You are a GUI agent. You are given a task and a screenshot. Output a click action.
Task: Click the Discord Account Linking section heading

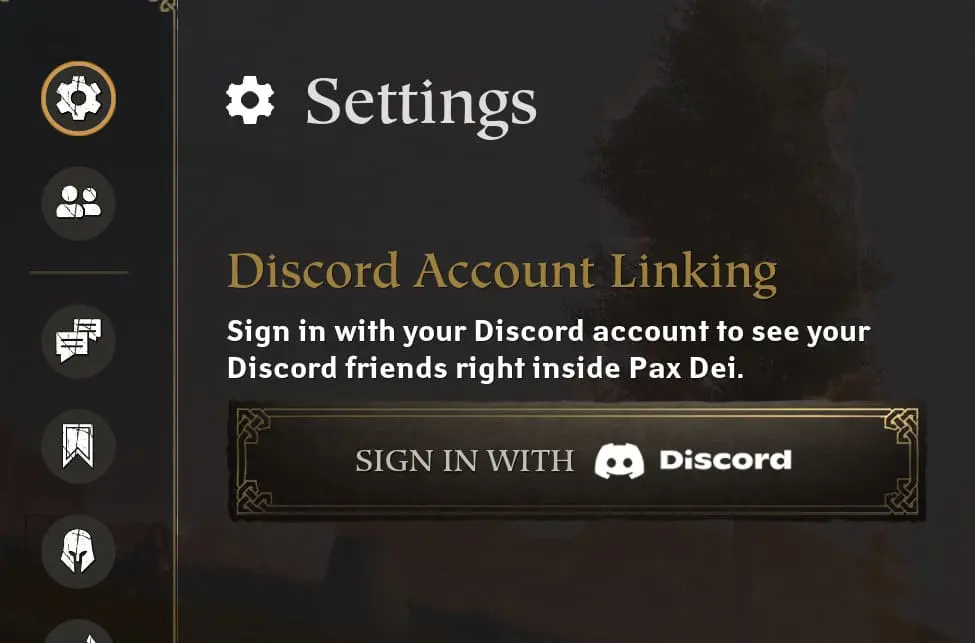502,272
